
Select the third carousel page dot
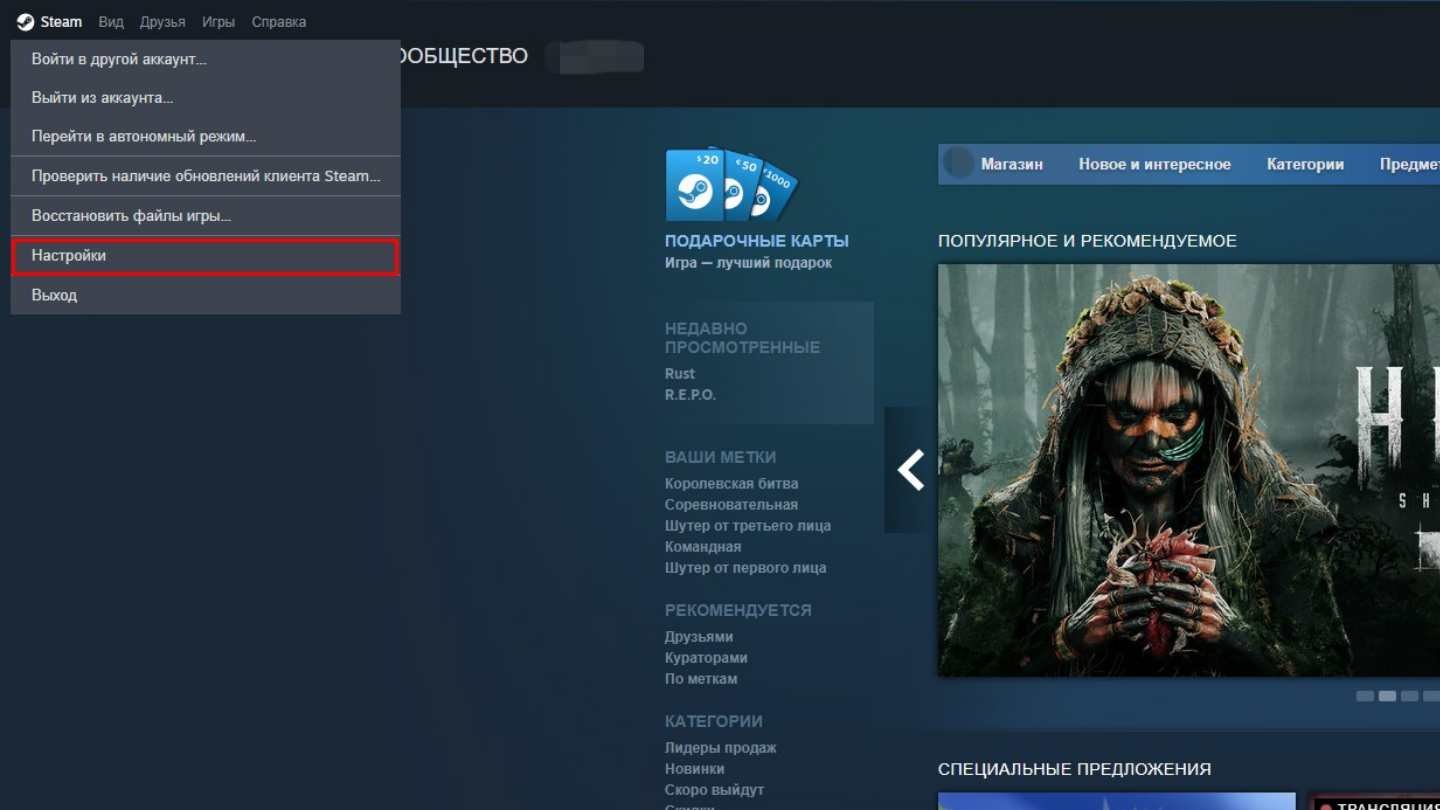(1409, 696)
